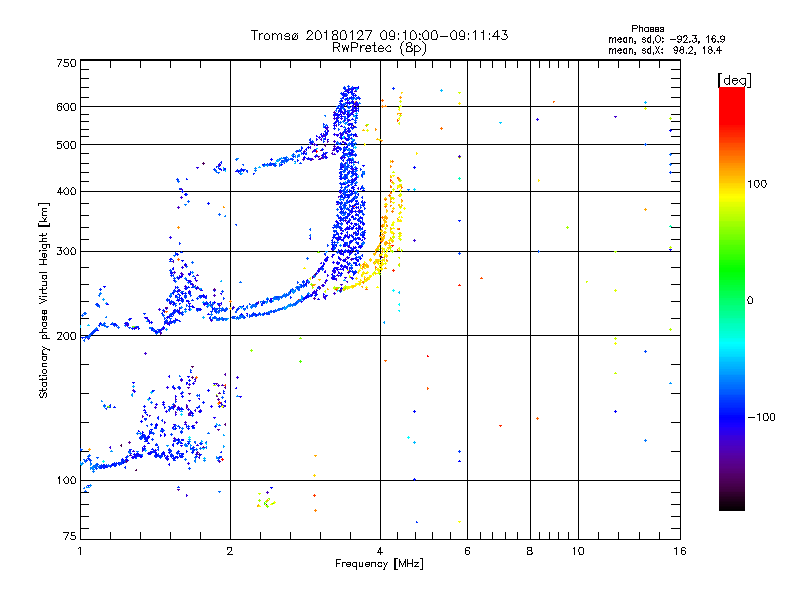Click the x-axis tick label '1'

pos(80,551)
